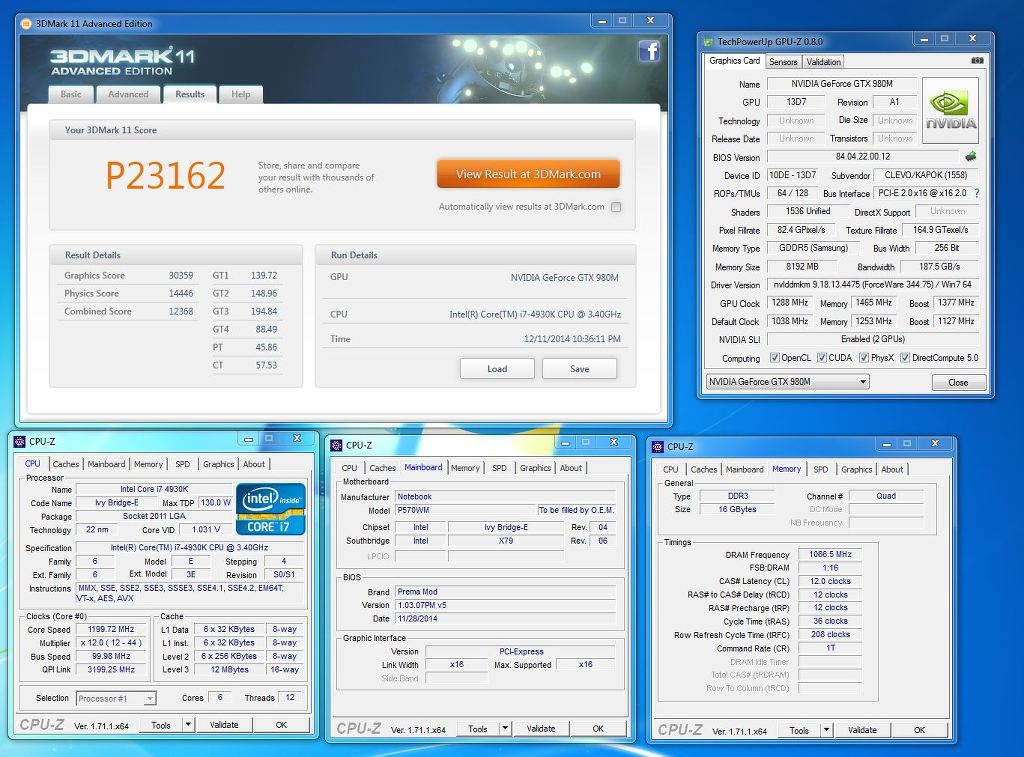Switch to the Sensors tab in GPU-Z
1024x757 pixels.
click(x=783, y=62)
